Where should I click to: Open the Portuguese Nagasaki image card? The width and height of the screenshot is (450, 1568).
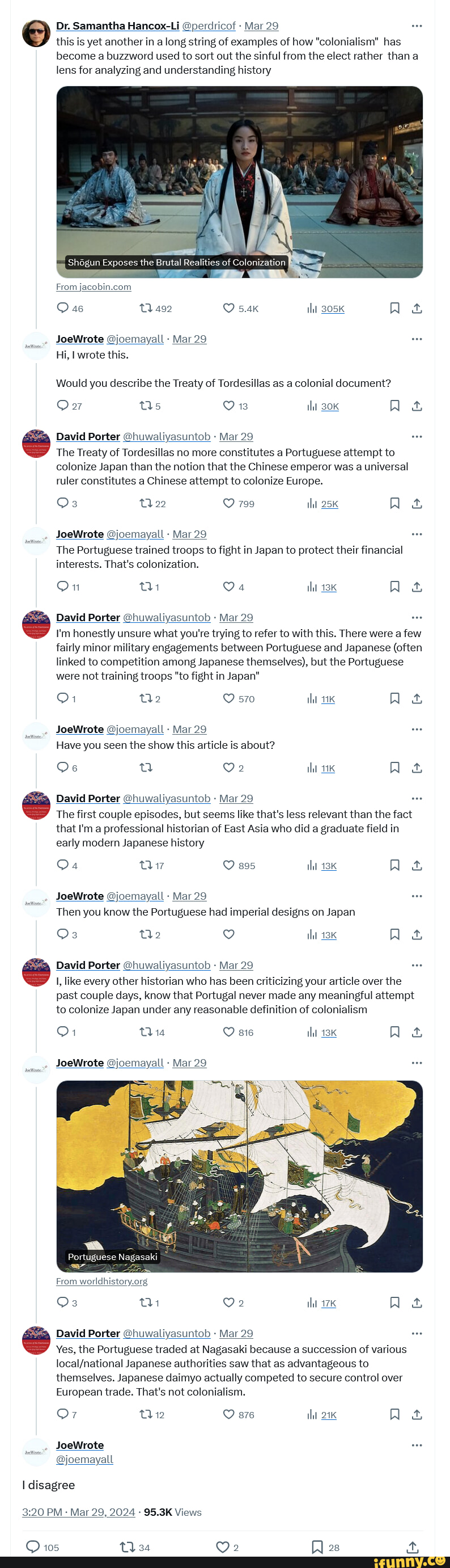[x=240, y=1176]
